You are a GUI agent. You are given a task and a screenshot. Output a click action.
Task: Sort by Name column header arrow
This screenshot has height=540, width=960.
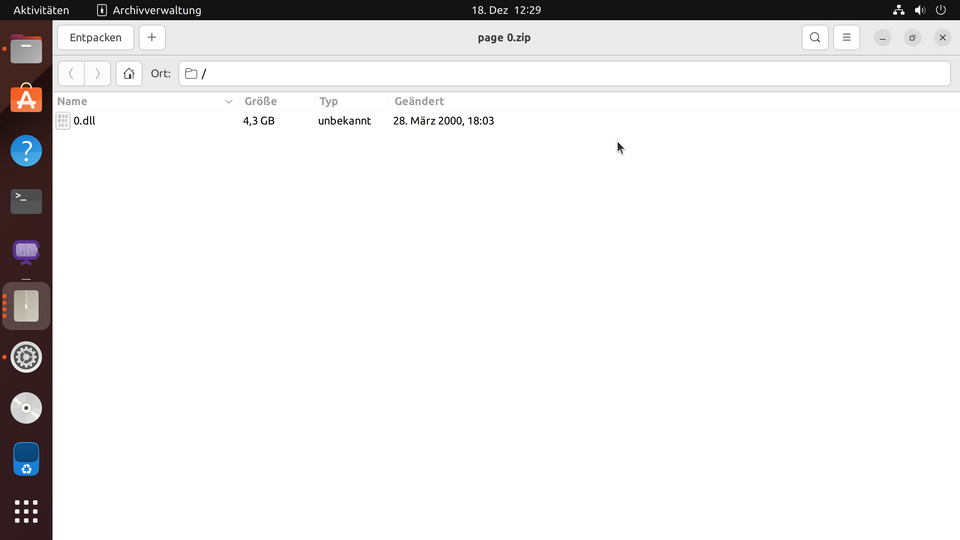228,102
